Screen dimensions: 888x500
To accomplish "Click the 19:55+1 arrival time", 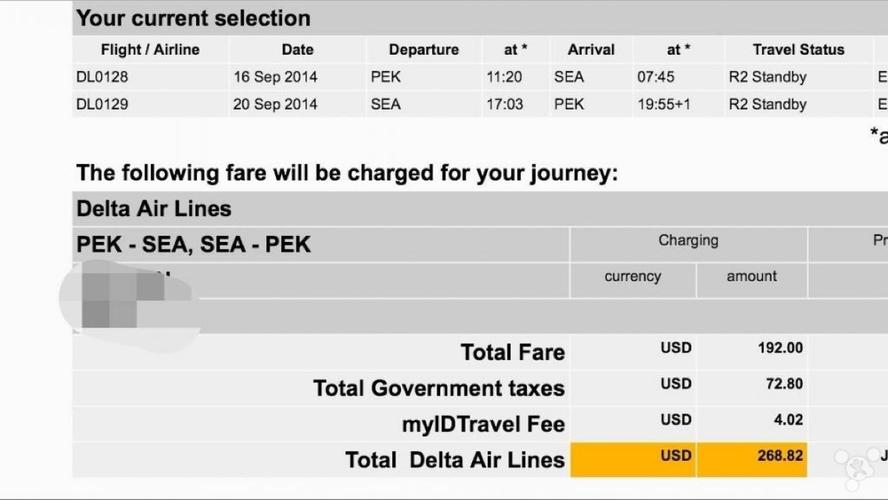I will 664,104.
